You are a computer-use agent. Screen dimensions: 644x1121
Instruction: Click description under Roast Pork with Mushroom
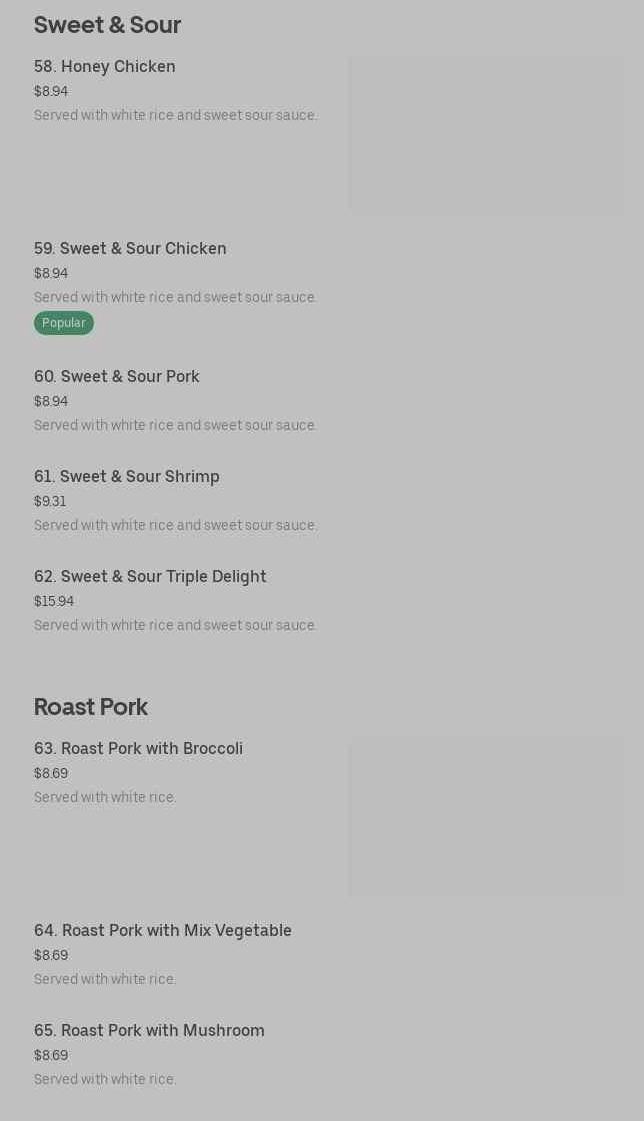(105, 1080)
